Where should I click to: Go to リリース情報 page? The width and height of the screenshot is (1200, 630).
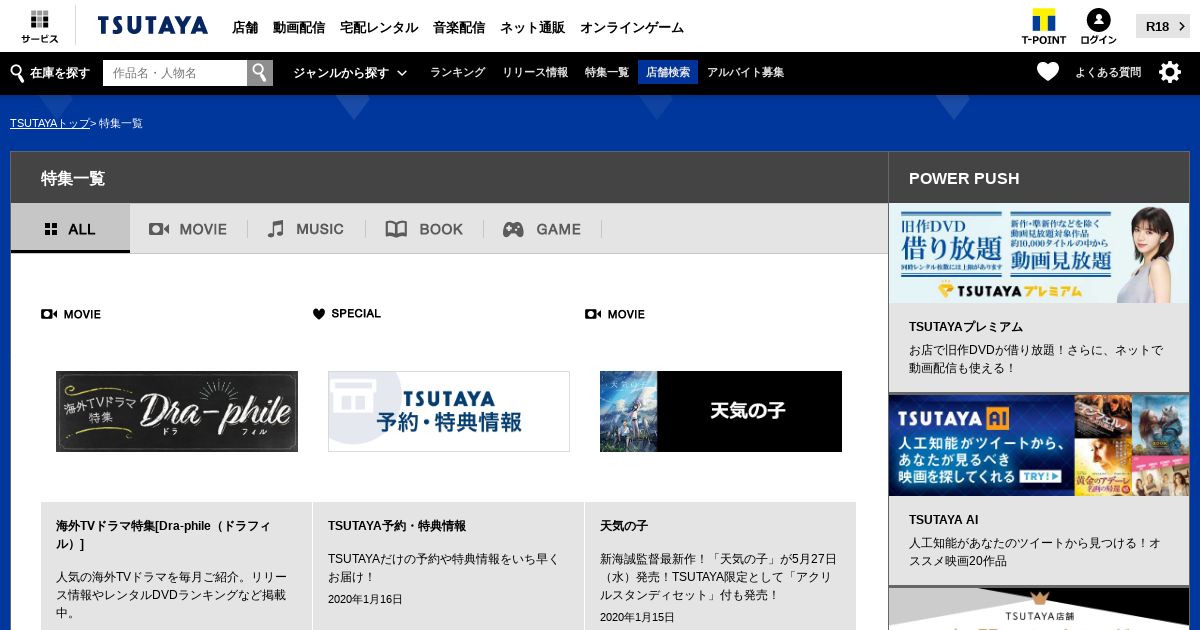coord(535,72)
